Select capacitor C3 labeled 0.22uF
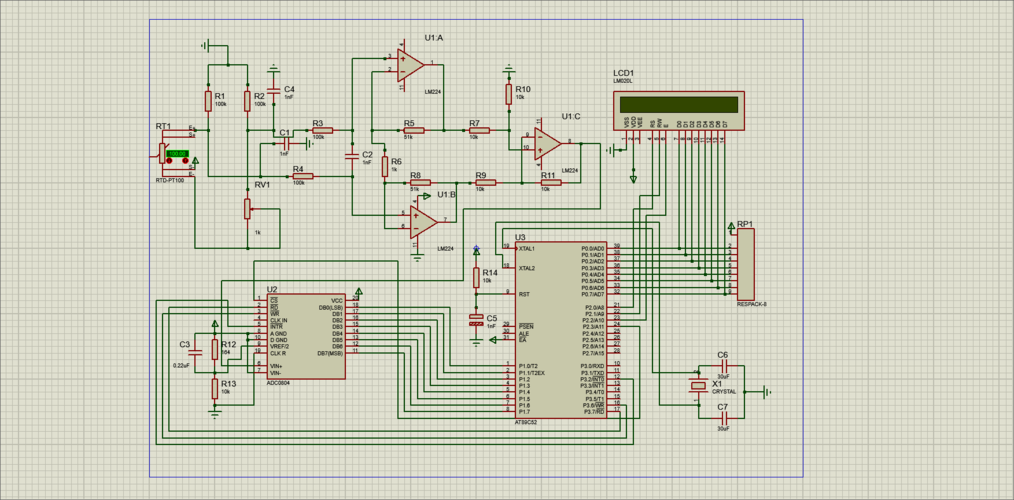1014x500 pixels. pyautogui.click(x=194, y=349)
